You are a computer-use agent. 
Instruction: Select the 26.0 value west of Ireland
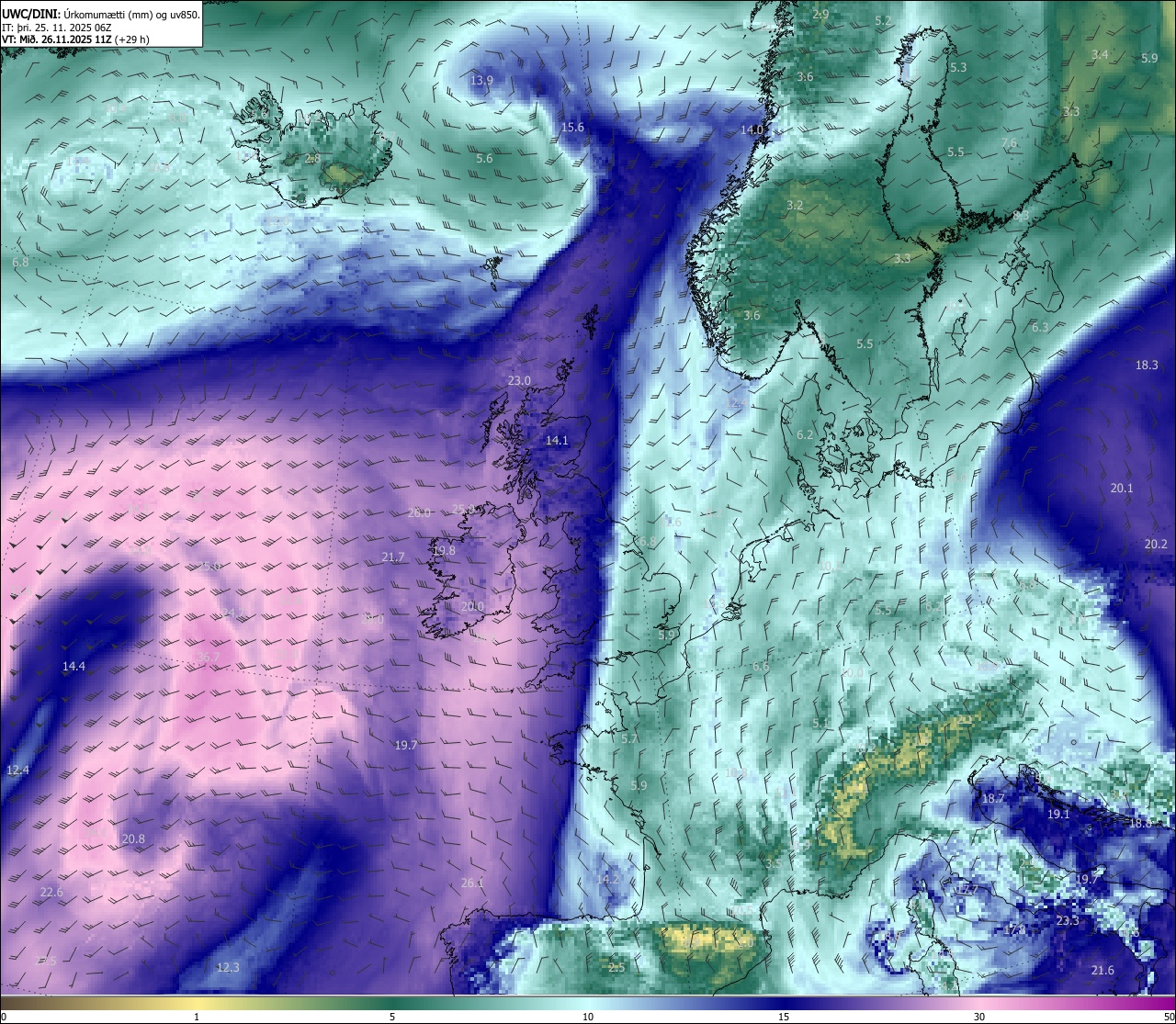tap(419, 513)
